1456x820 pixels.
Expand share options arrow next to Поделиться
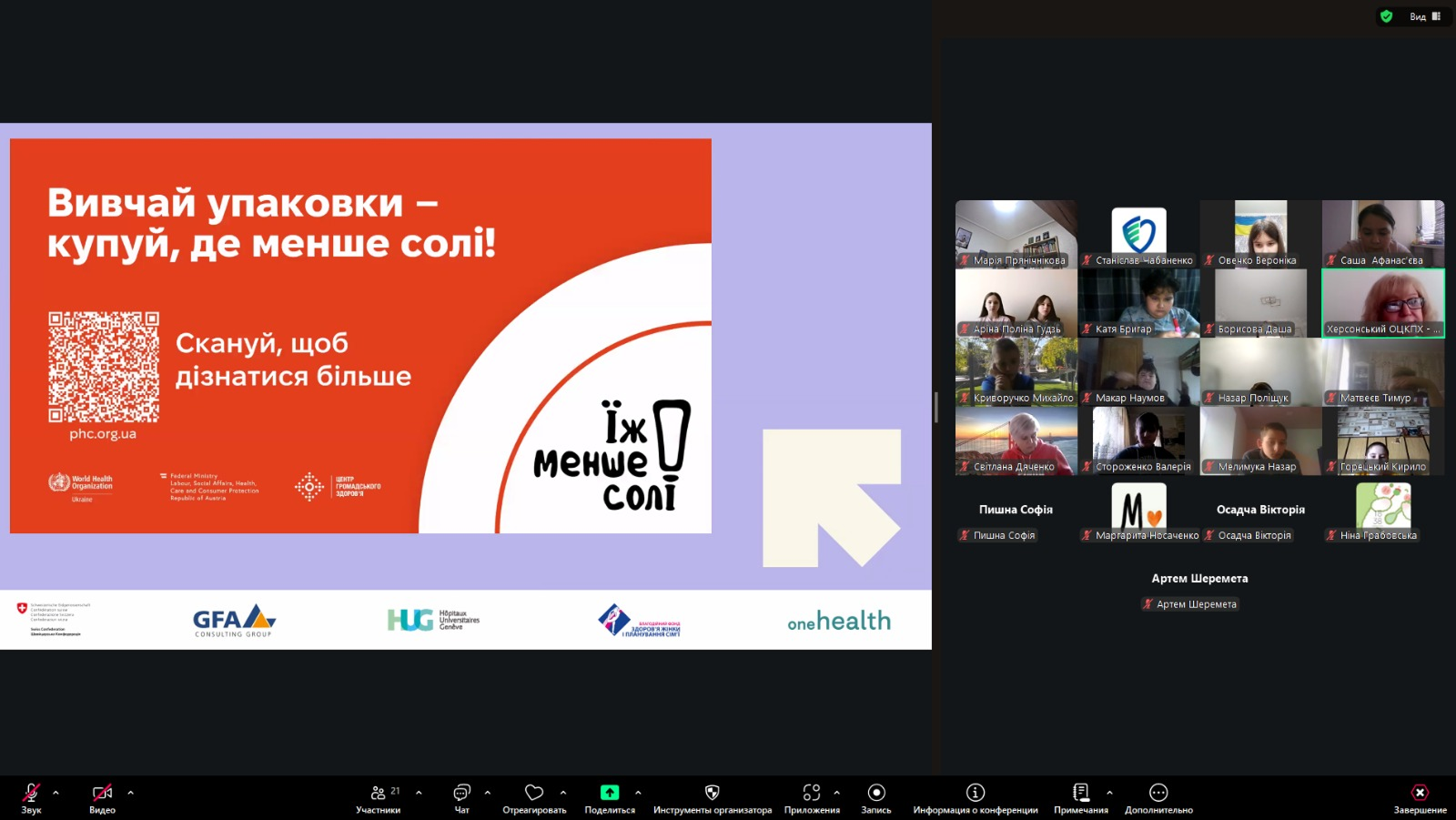coord(638,793)
